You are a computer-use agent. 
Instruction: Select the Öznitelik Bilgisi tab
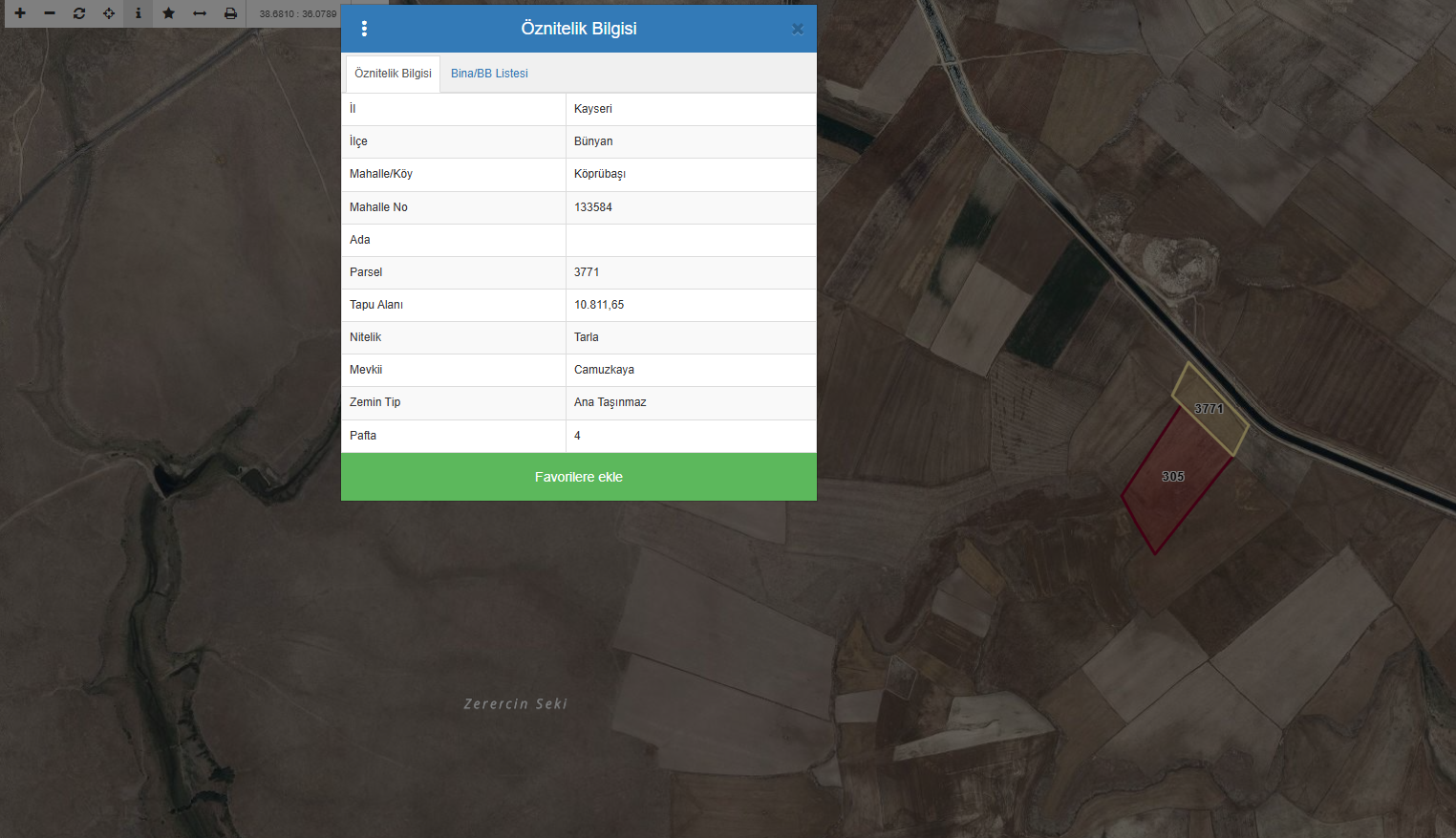[x=393, y=74]
